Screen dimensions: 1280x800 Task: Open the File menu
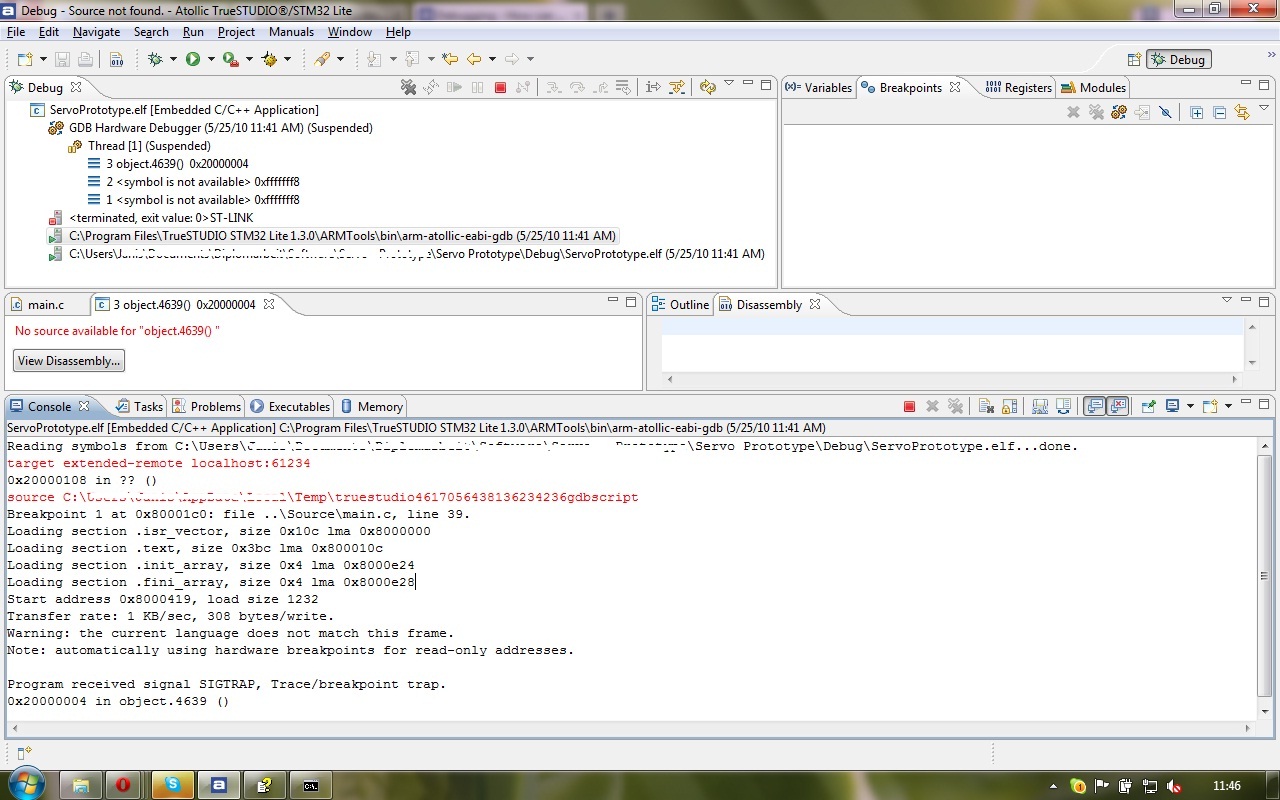16,32
